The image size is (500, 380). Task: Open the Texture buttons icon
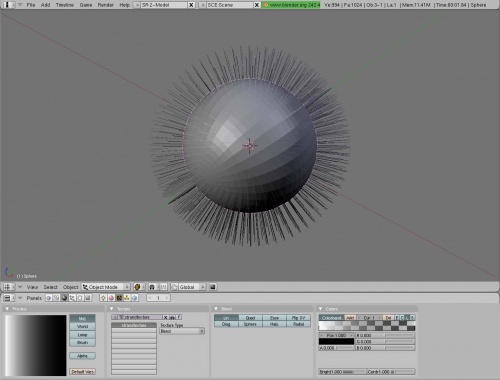click(x=119, y=298)
